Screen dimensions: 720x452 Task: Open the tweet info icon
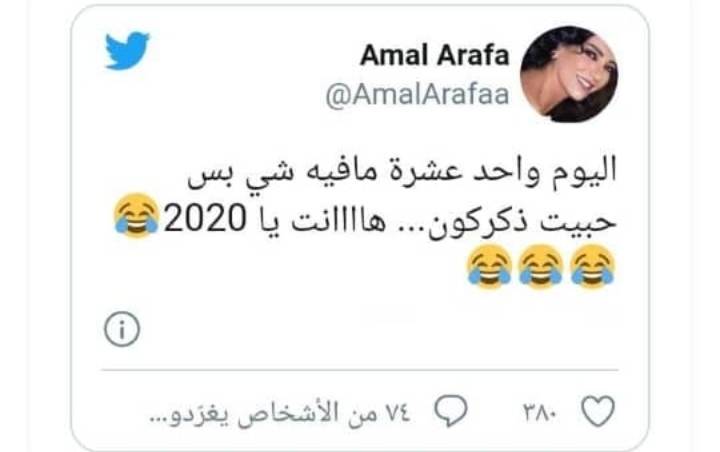[x=122, y=329]
